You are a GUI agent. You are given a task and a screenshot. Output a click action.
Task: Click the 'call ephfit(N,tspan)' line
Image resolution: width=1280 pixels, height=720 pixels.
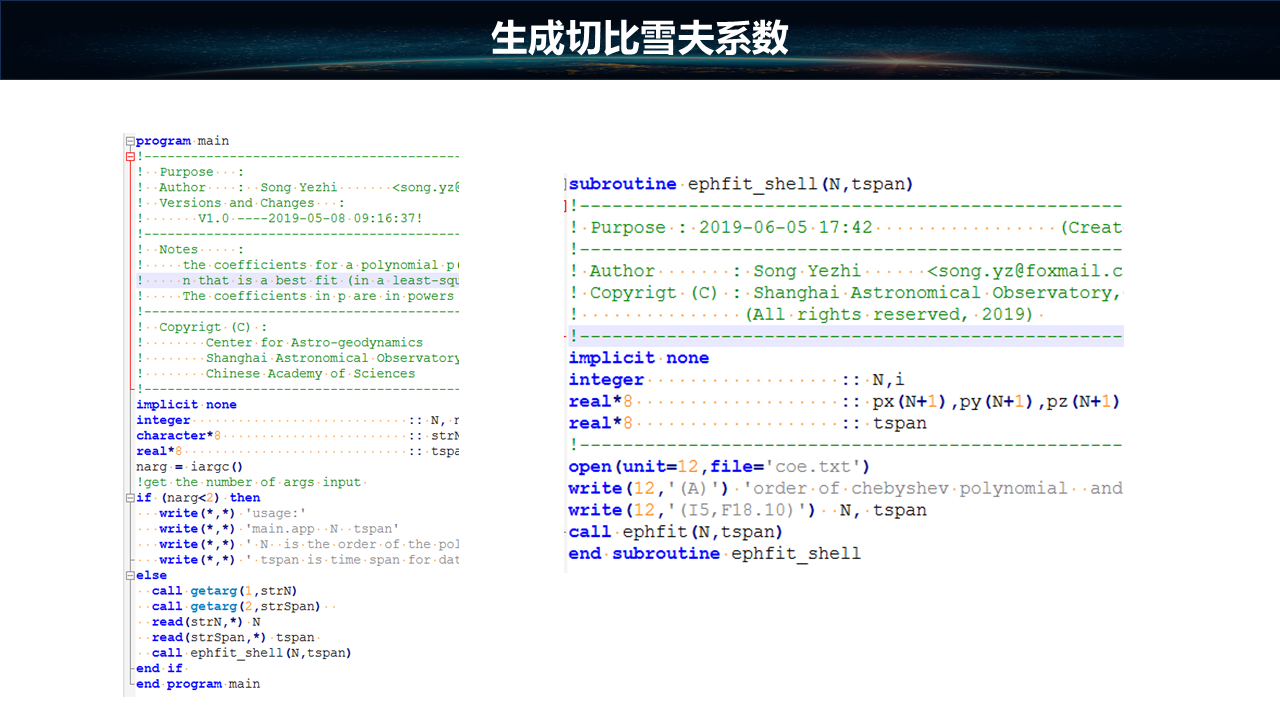pyautogui.click(x=675, y=532)
